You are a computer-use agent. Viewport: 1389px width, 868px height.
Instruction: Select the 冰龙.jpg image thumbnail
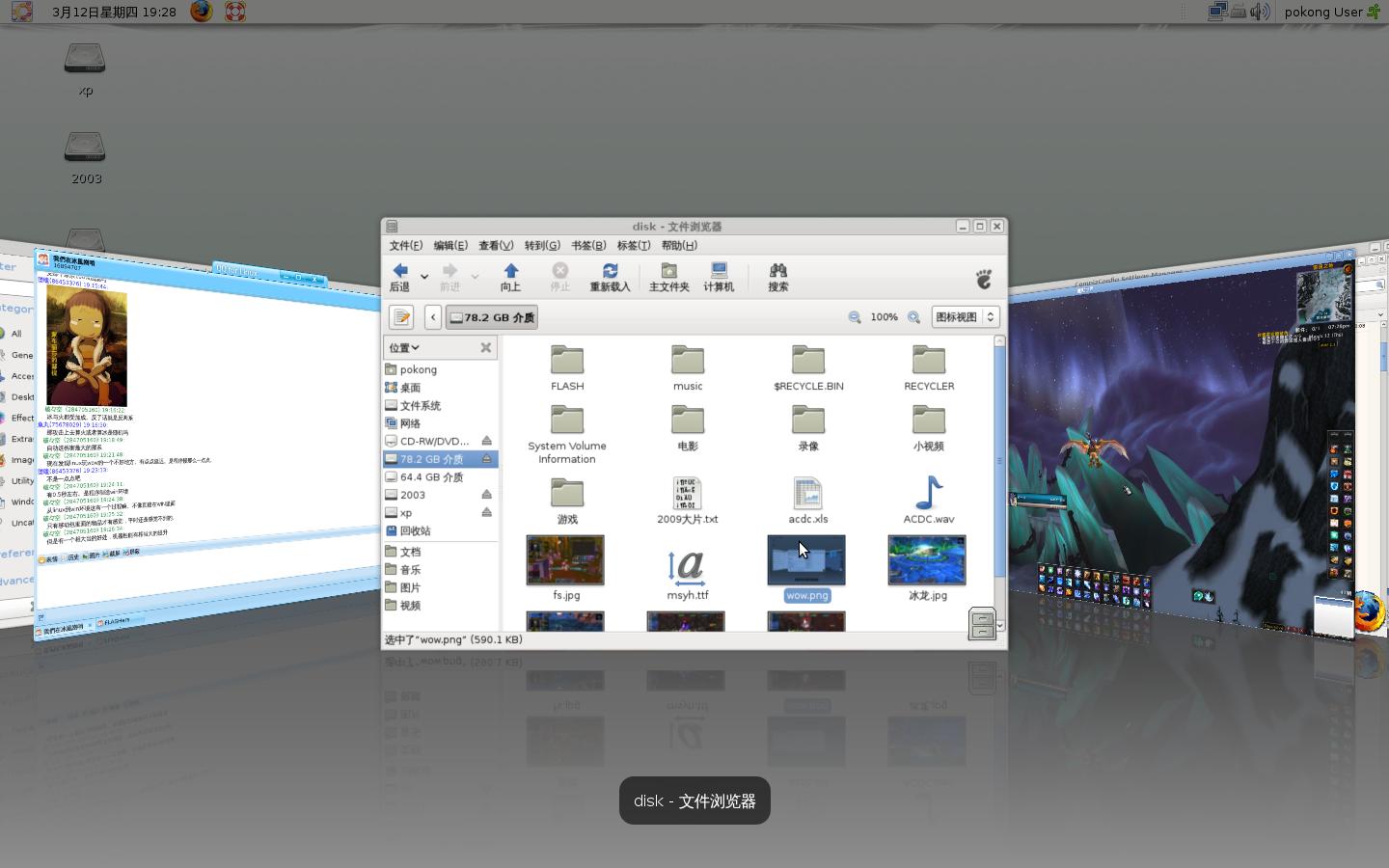[x=927, y=560]
